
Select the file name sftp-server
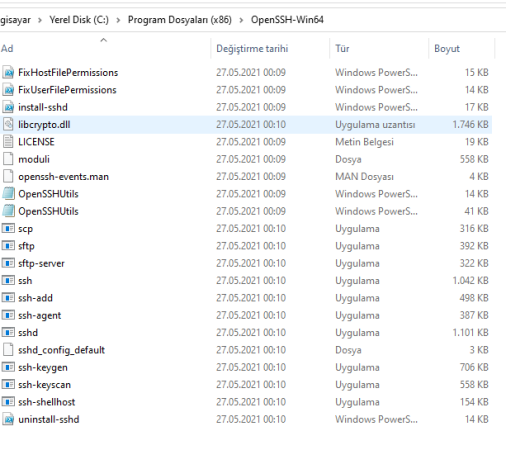click(41, 263)
